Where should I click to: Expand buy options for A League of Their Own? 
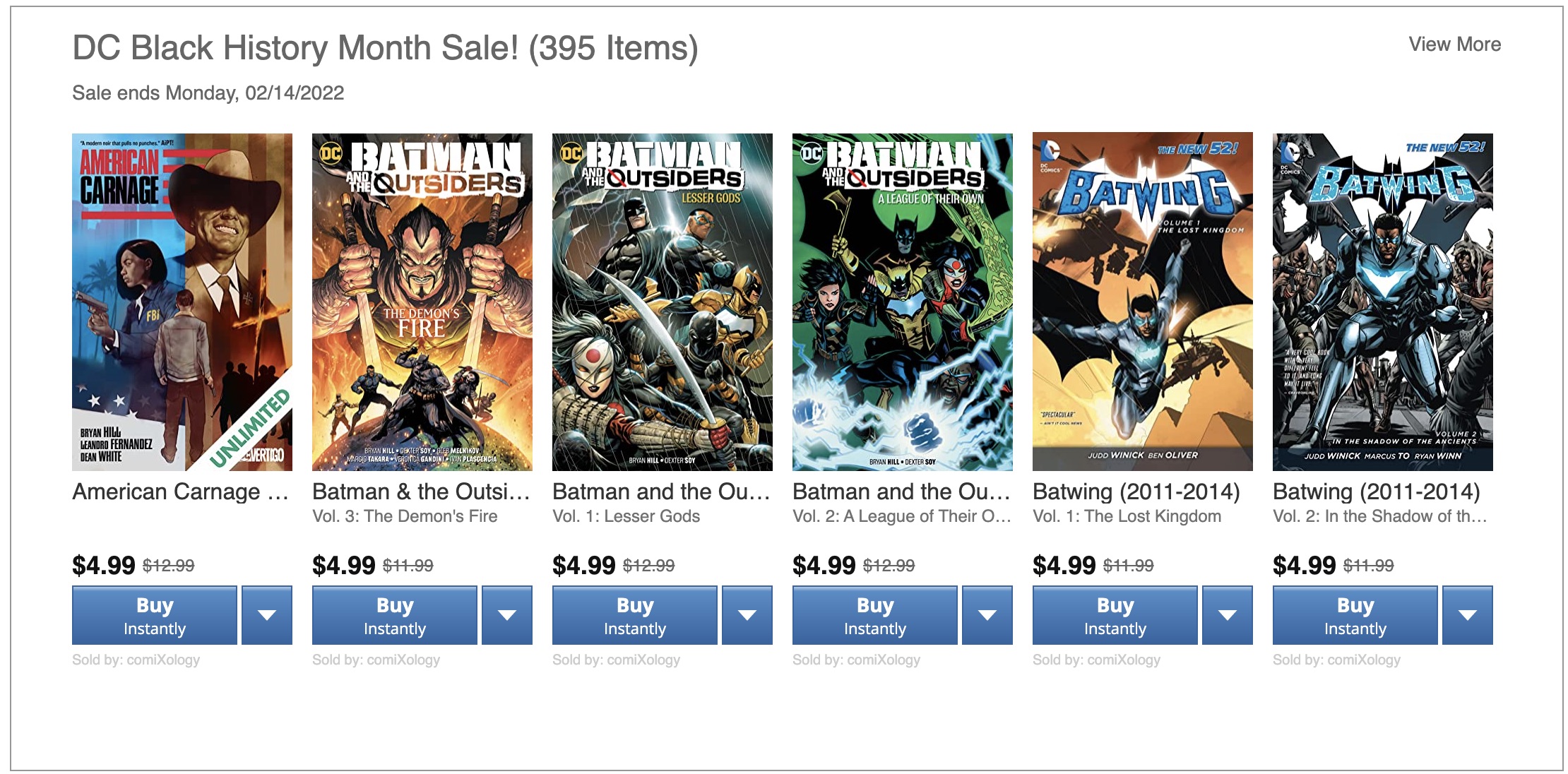pyautogui.click(x=987, y=615)
